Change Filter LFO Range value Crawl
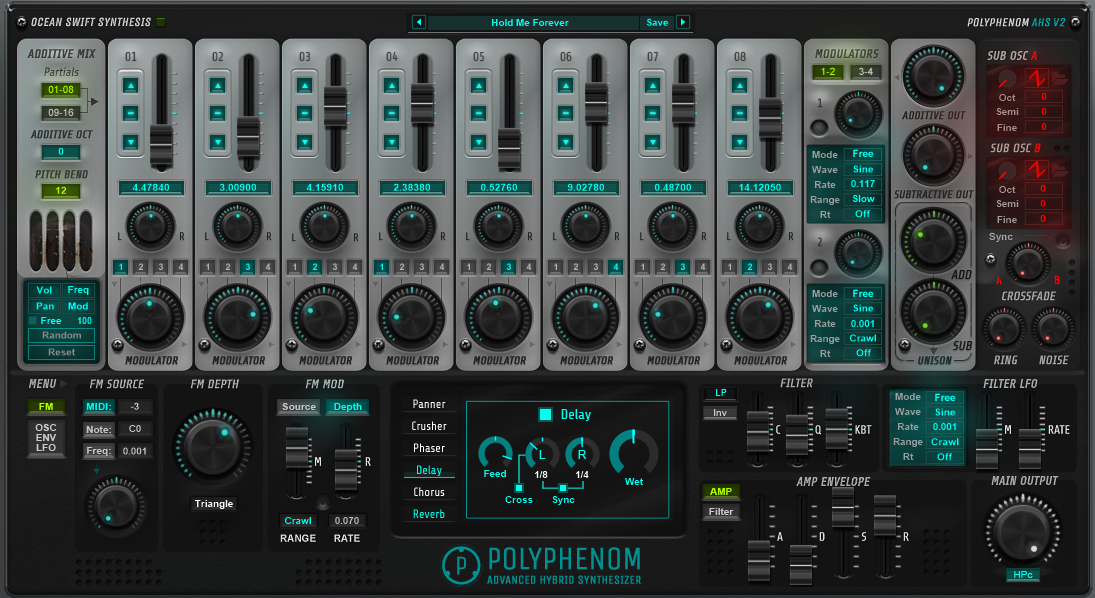 tap(945, 442)
